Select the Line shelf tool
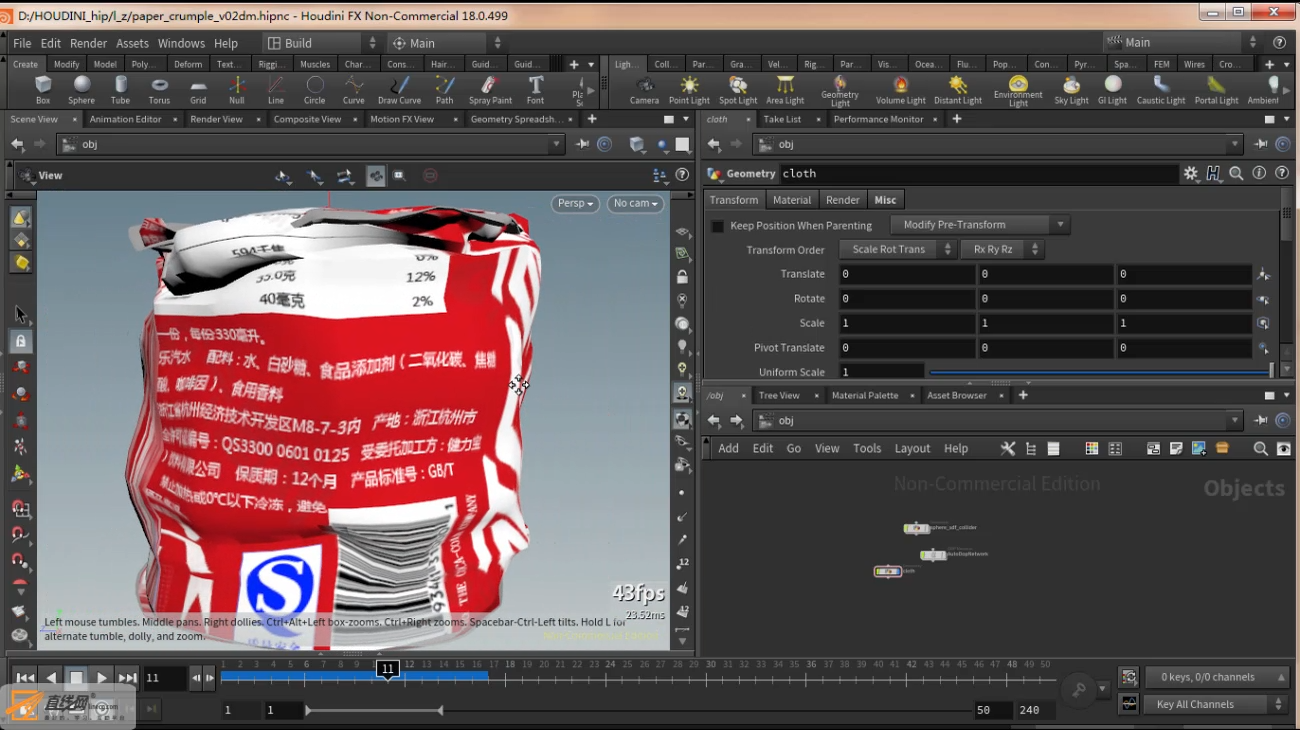This screenshot has width=1300, height=730. pyautogui.click(x=276, y=90)
